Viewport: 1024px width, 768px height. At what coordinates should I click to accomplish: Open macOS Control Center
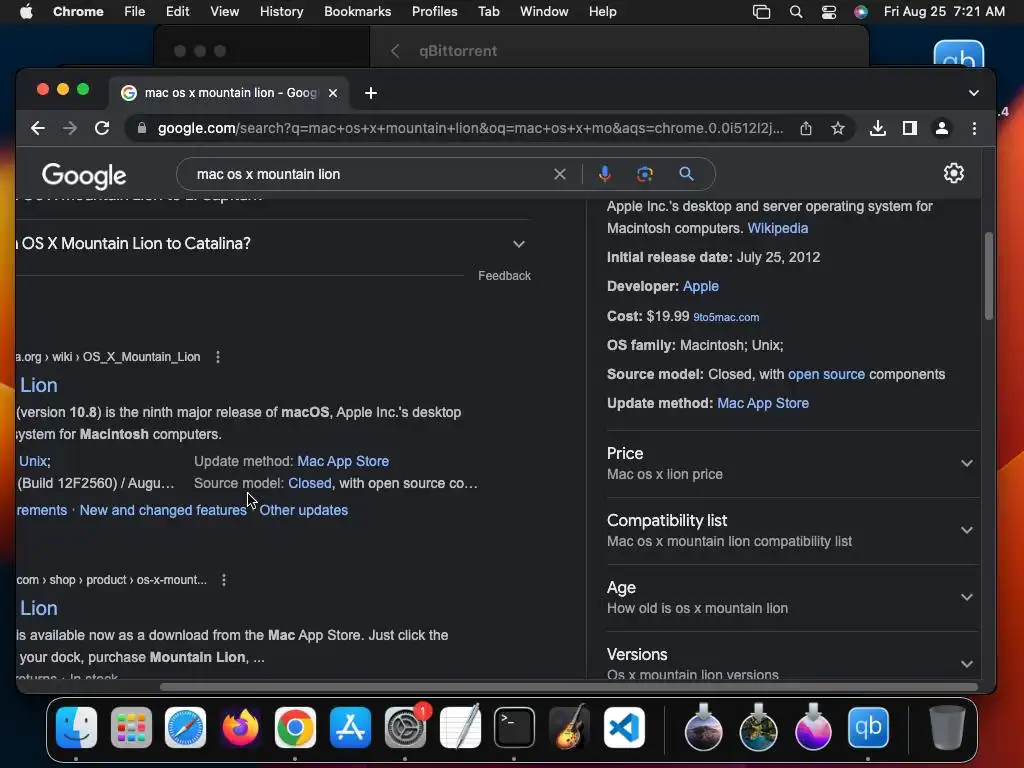click(829, 12)
